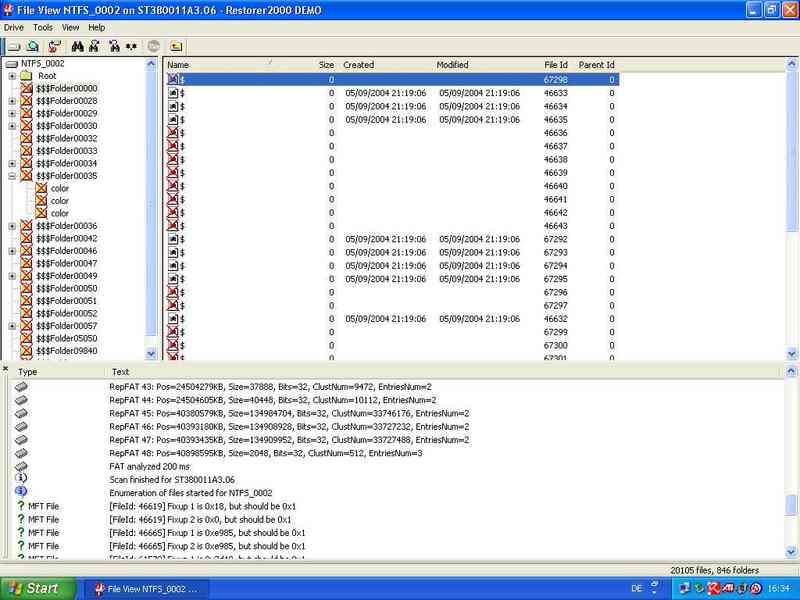Click the log panel scroll down arrow
The image size is (800, 600).
click(x=791, y=552)
